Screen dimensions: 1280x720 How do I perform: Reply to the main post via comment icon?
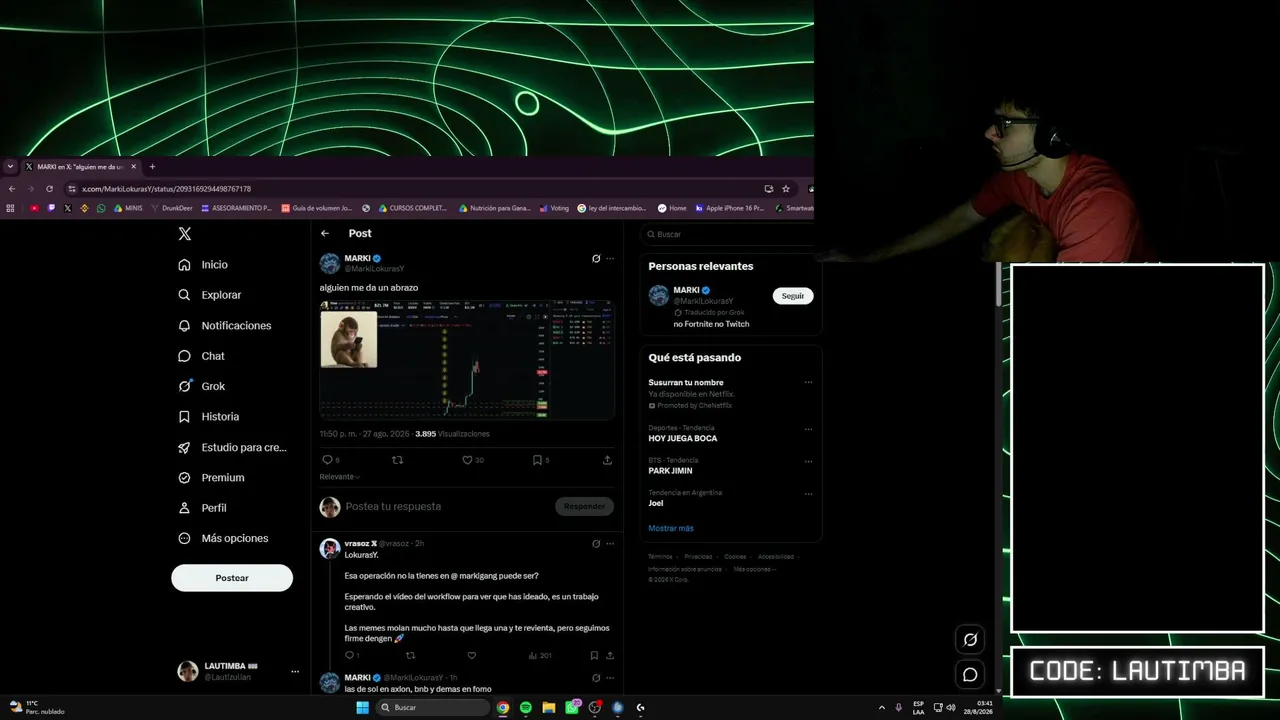327,460
